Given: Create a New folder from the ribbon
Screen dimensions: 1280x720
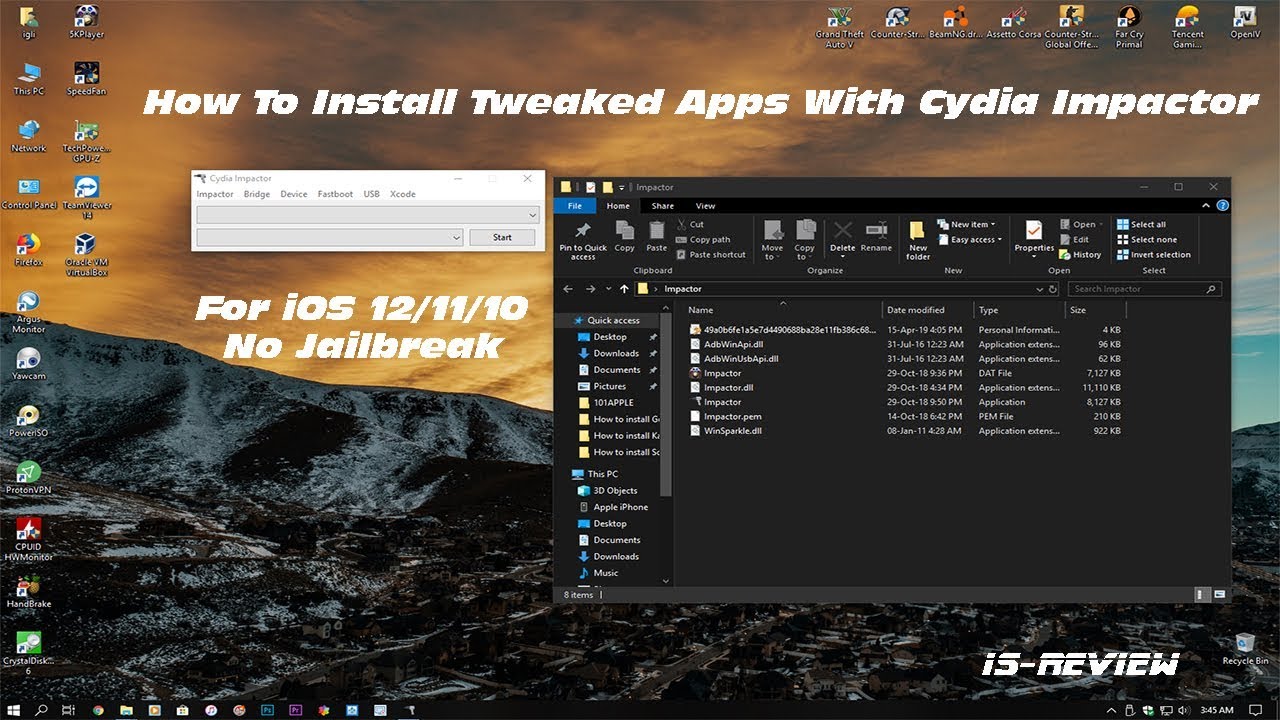Looking at the screenshot, I should tap(918, 240).
